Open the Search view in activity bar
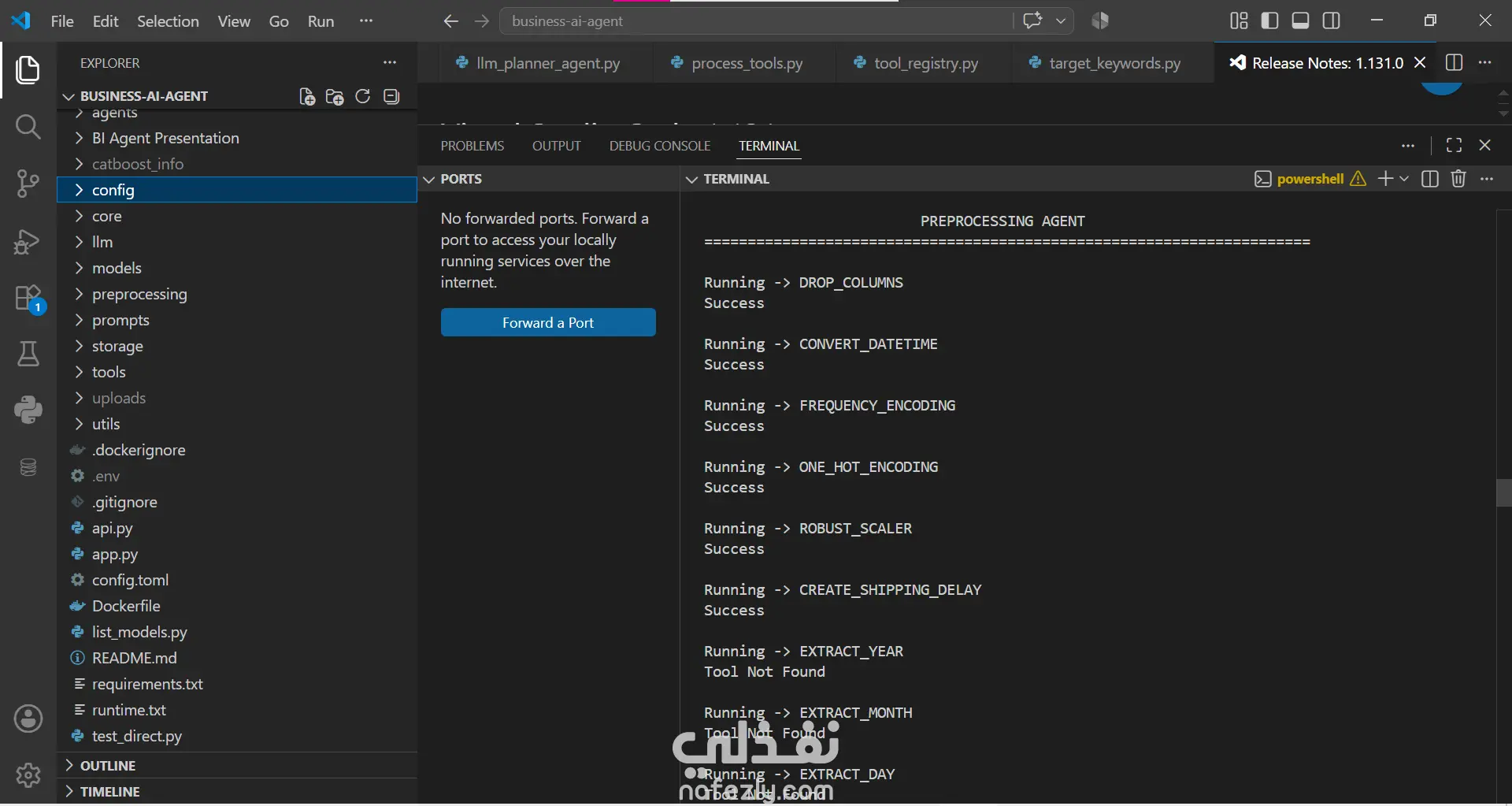Image resolution: width=1512 pixels, height=806 pixels. [x=28, y=126]
